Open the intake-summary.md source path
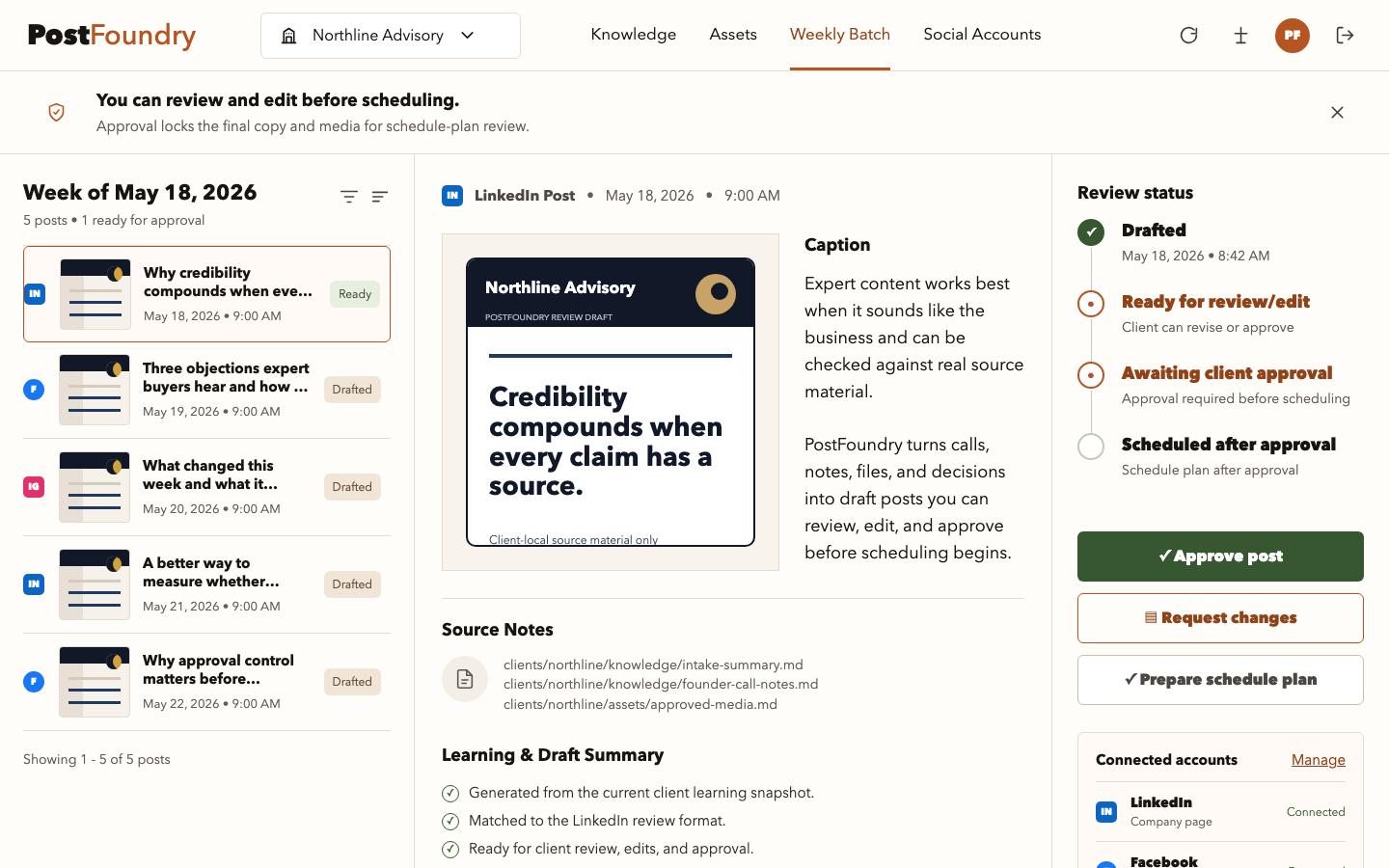1389x868 pixels. 653,665
